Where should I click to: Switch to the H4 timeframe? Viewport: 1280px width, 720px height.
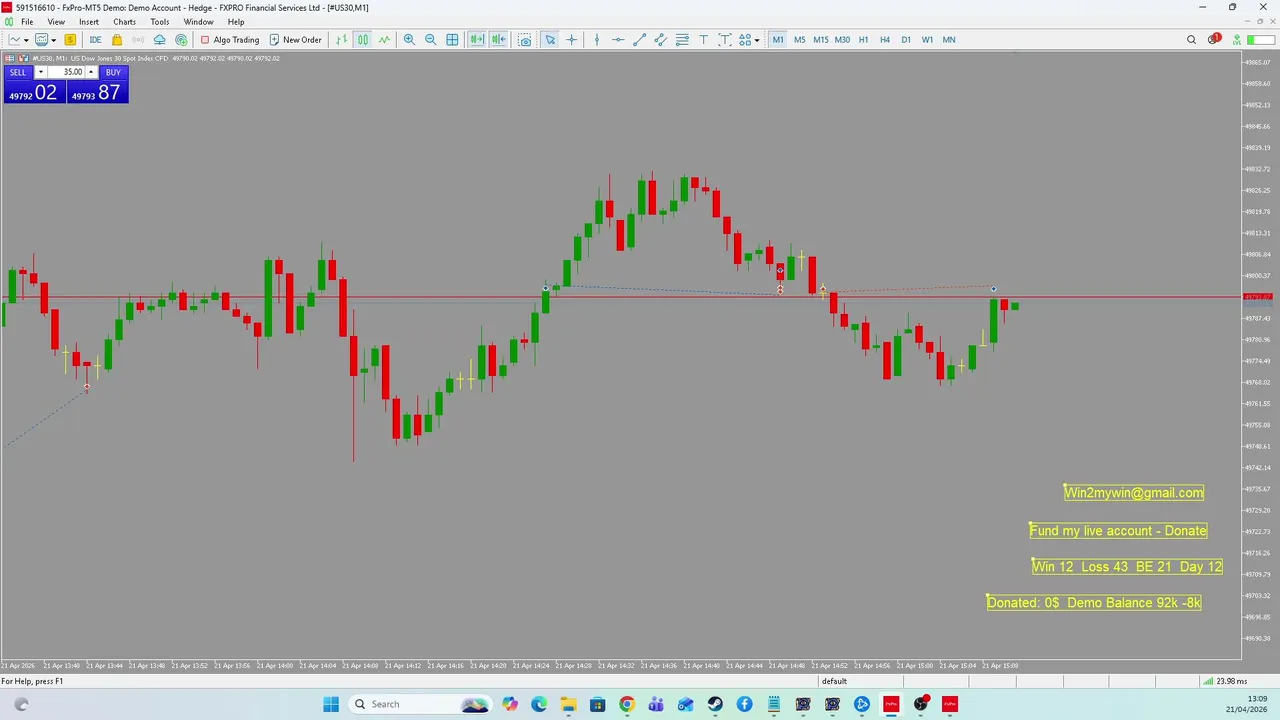885,40
